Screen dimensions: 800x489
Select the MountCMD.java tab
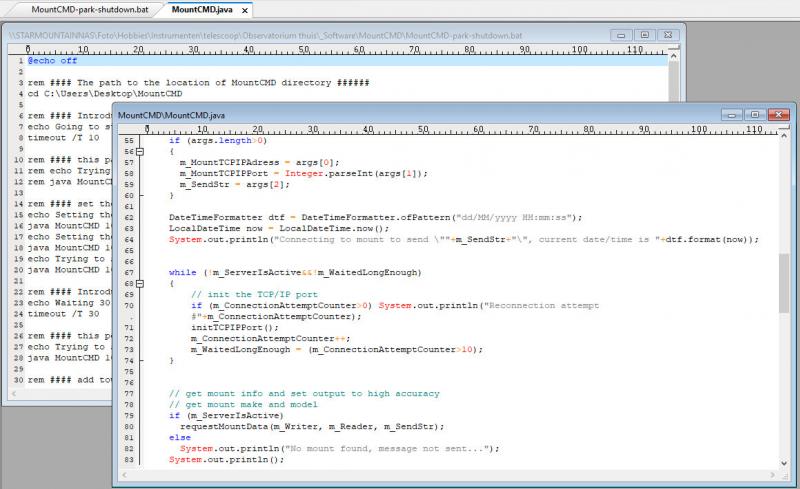click(200, 10)
